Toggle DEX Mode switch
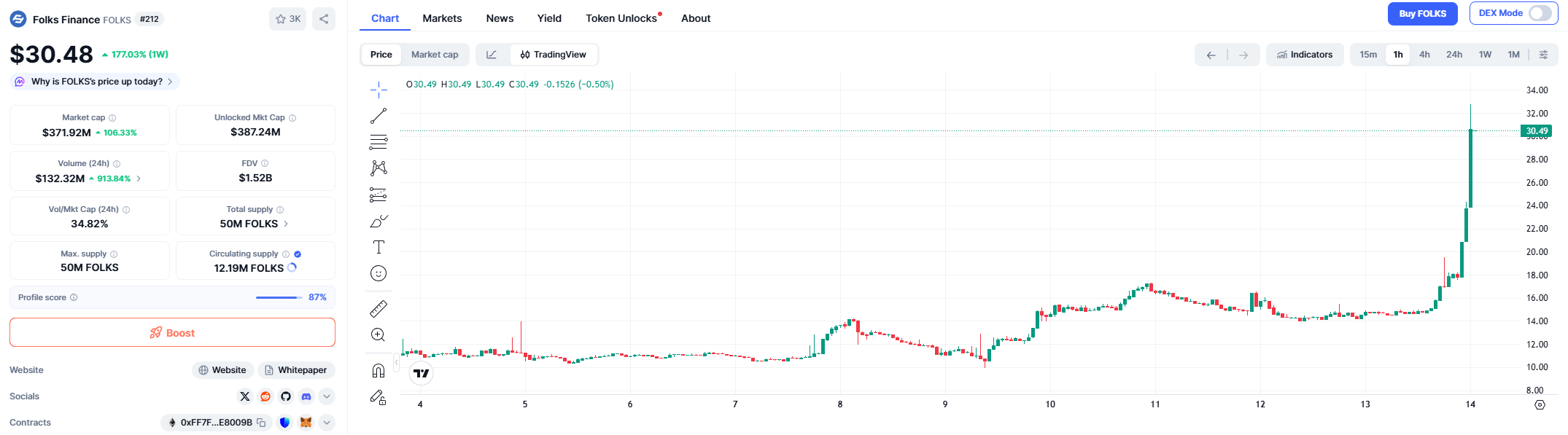 [1539, 13]
